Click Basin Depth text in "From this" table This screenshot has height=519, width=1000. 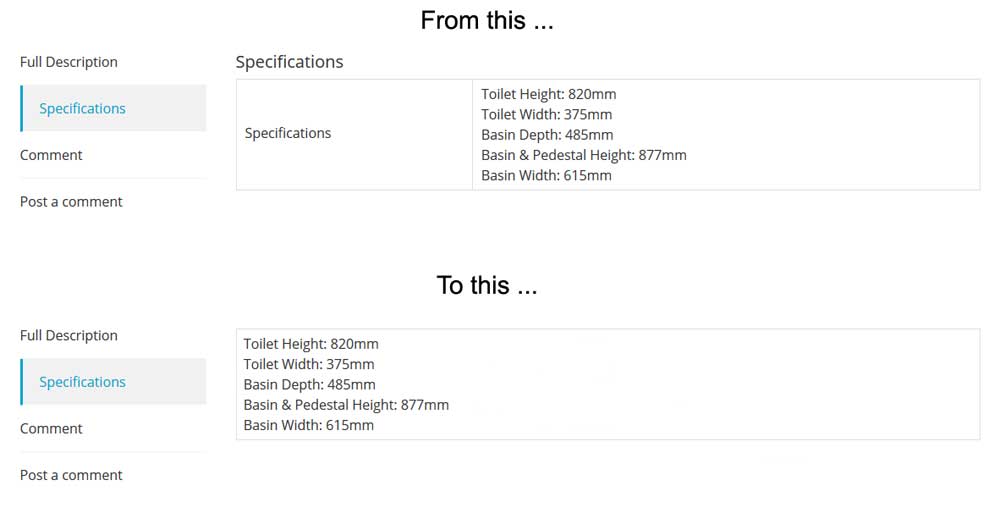click(547, 135)
